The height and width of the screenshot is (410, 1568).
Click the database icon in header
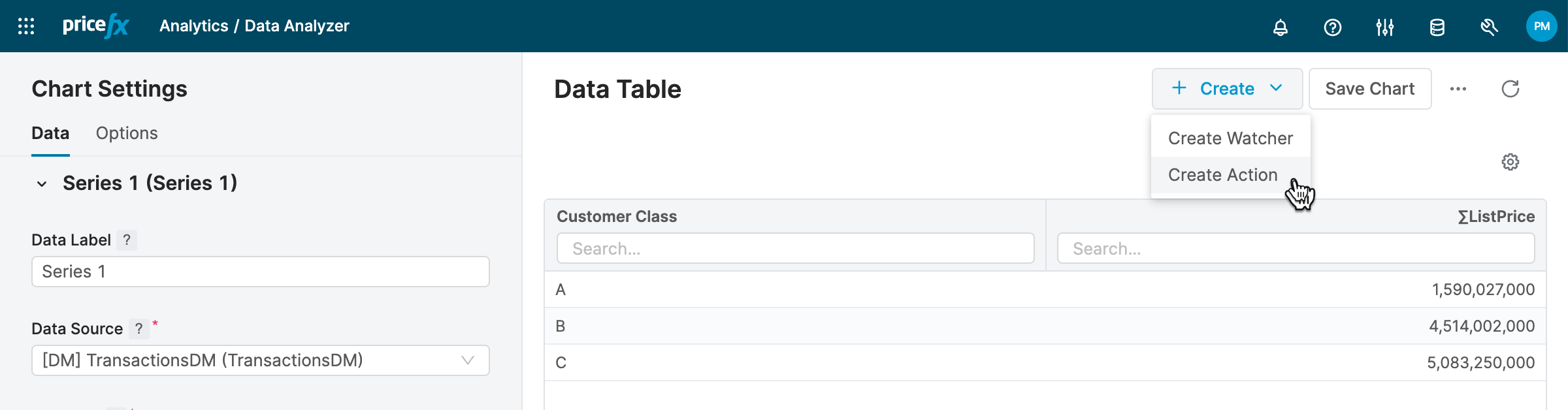pyautogui.click(x=1437, y=27)
